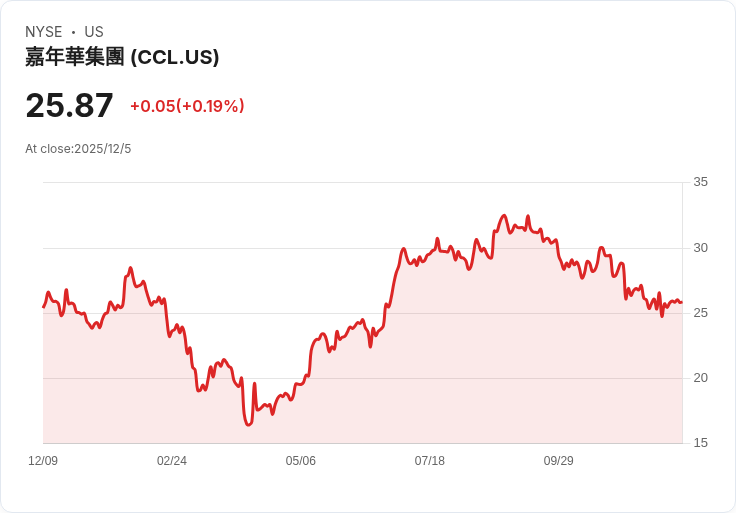736x513 pixels.
Task: Select the NYSE exchange label
Action: [44, 32]
